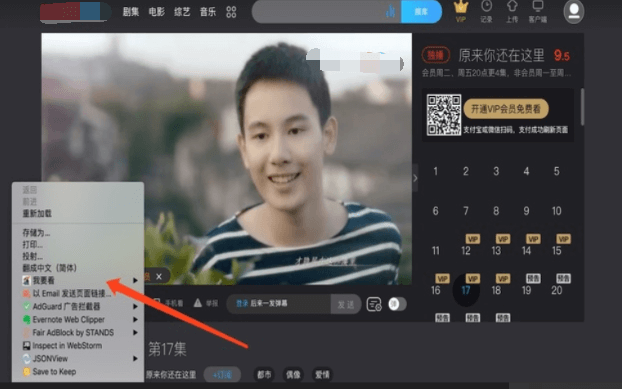Viewport: 622px width, 389px height.
Task: Toggle the danmaku on/off switch
Action: [x=397, y=304]
